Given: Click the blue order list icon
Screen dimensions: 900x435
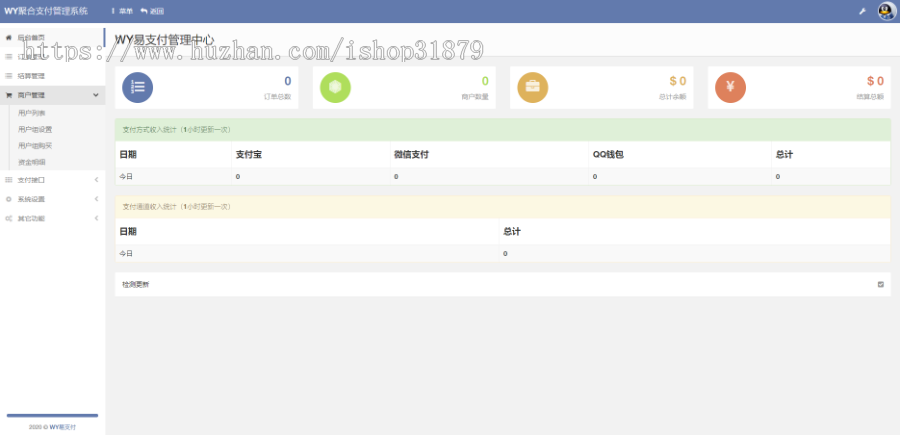Looking at the screenshot, I should coord(137,88).
